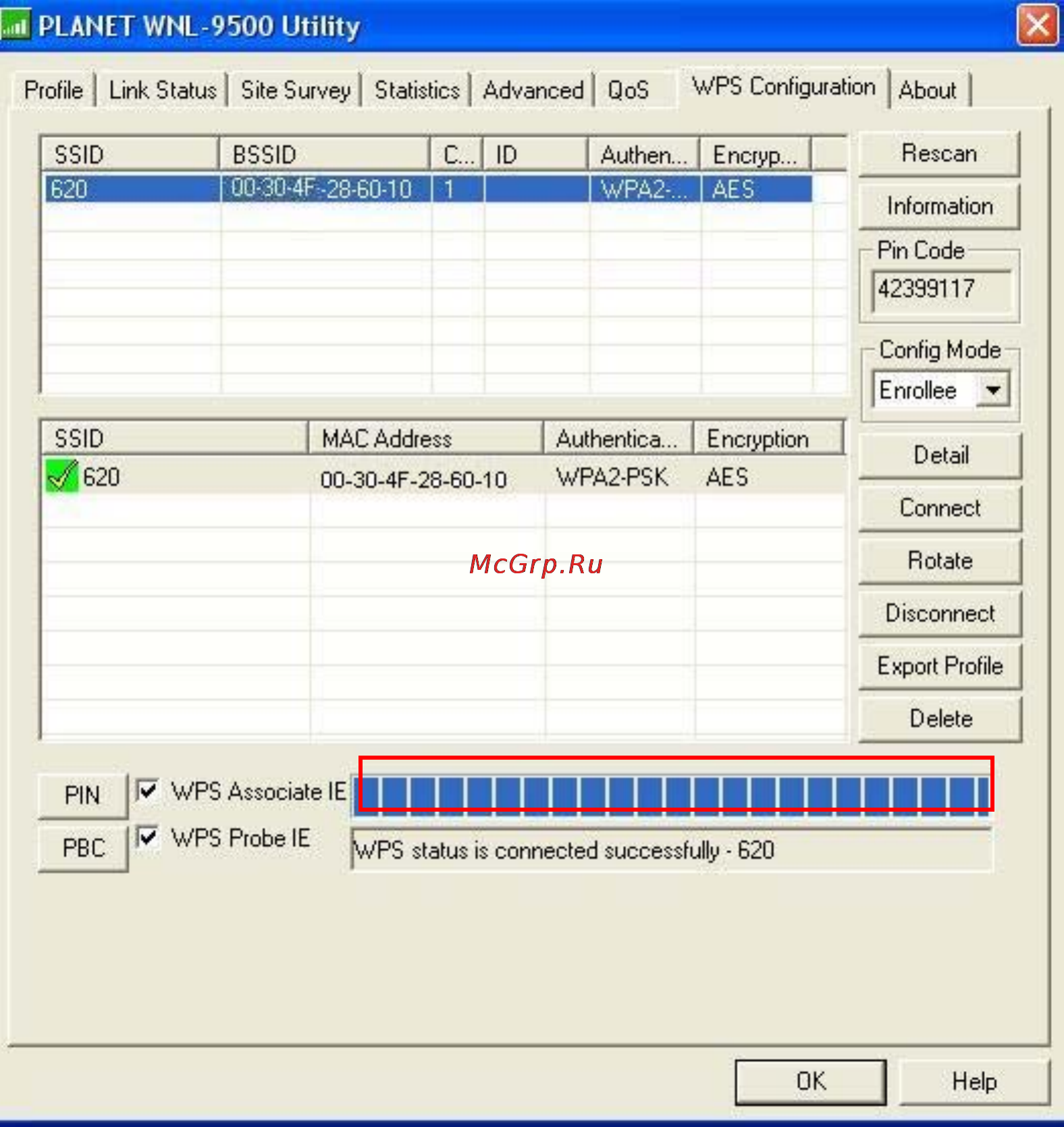Toggle the WPS Associate IE checkbox
The width and height of the screenshot is (1064, 1127).
point(147,790)
